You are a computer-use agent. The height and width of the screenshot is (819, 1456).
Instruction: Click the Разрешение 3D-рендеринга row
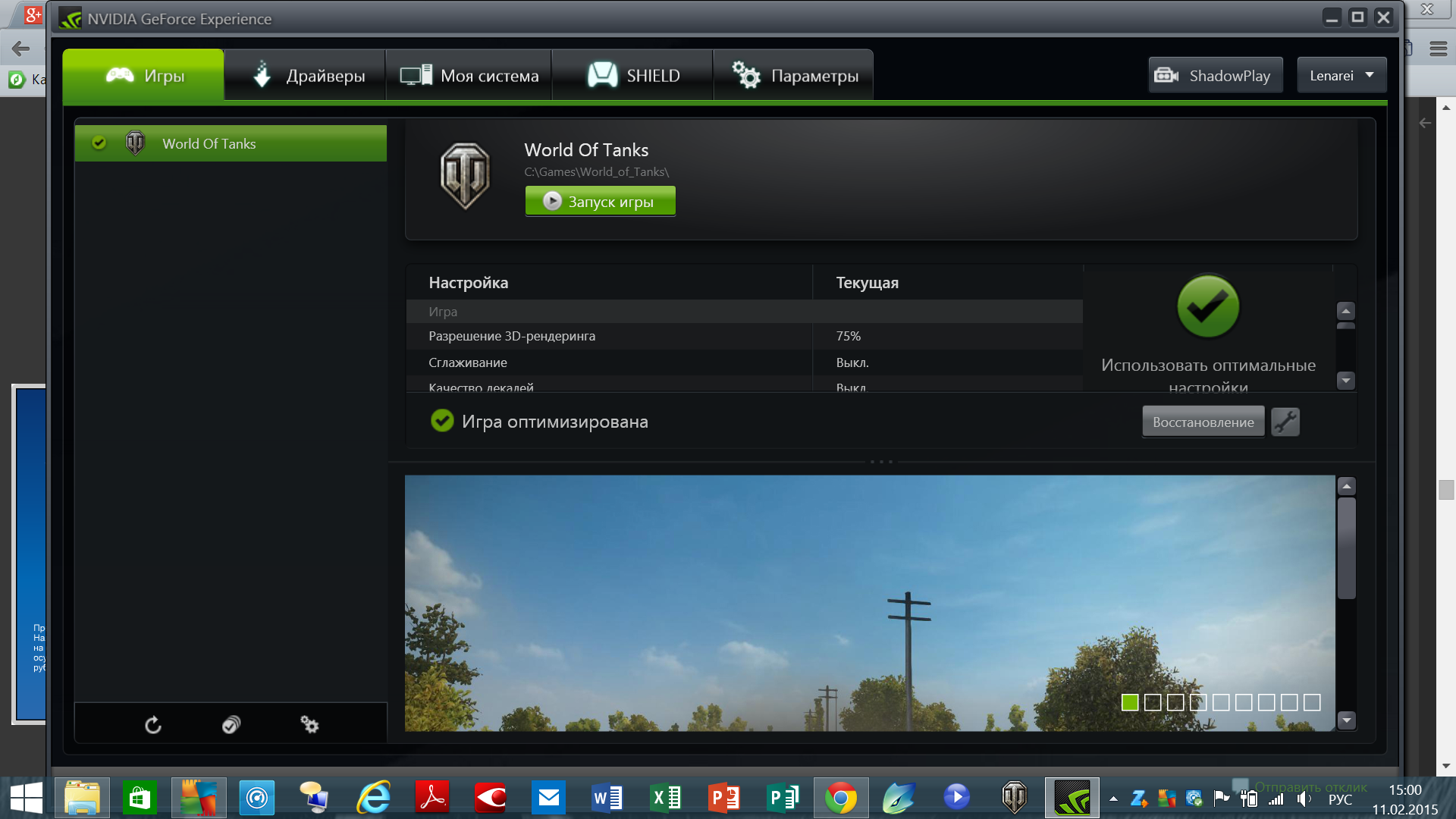pyautogui.click(x=744, y=336)
